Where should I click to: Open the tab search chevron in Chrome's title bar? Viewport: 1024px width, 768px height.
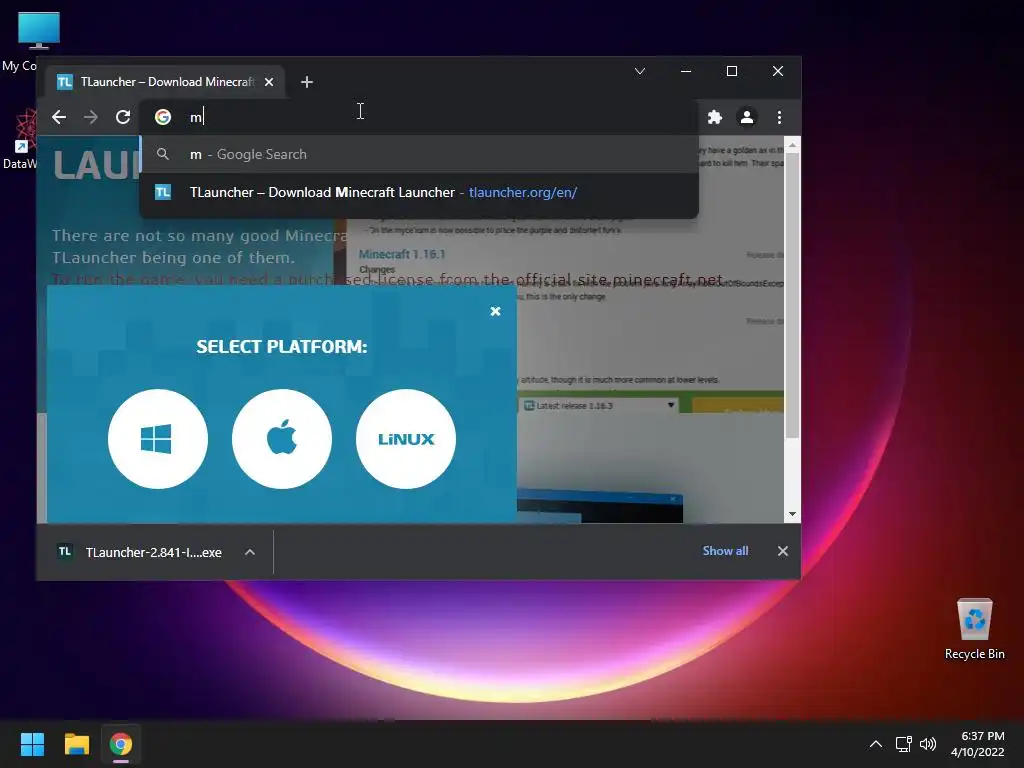[x=640, y=71]
